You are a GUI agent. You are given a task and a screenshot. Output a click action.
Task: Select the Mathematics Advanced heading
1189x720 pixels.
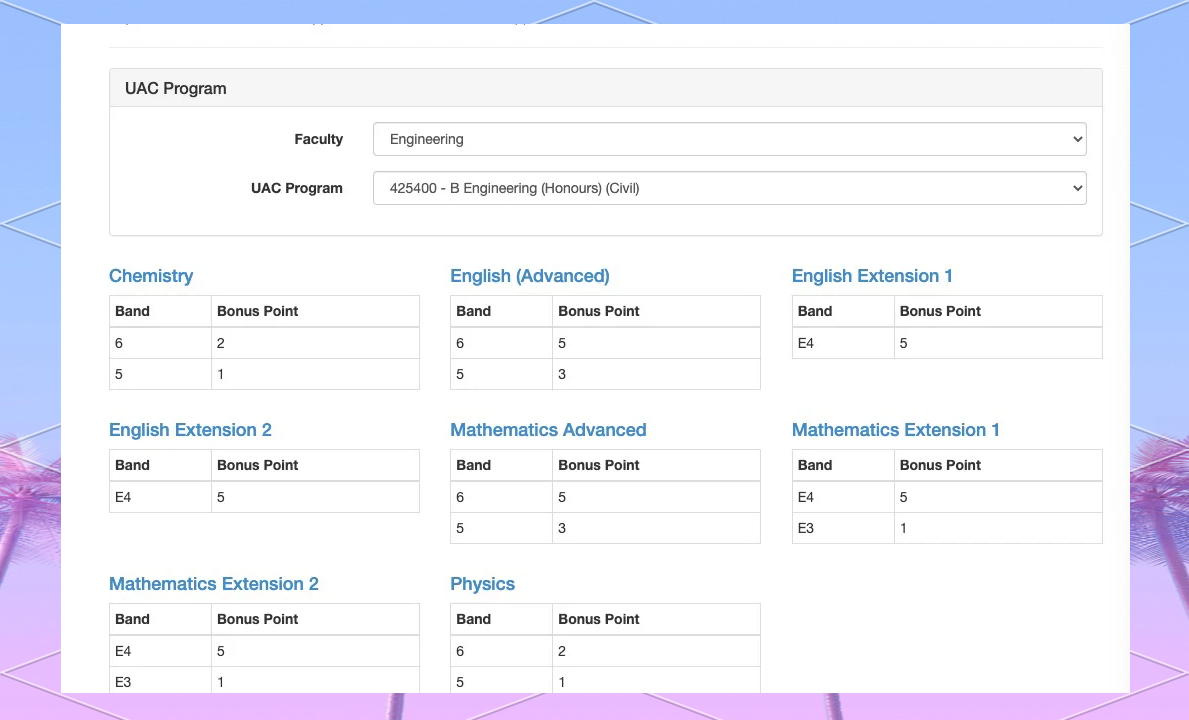[x=548, y=430]
